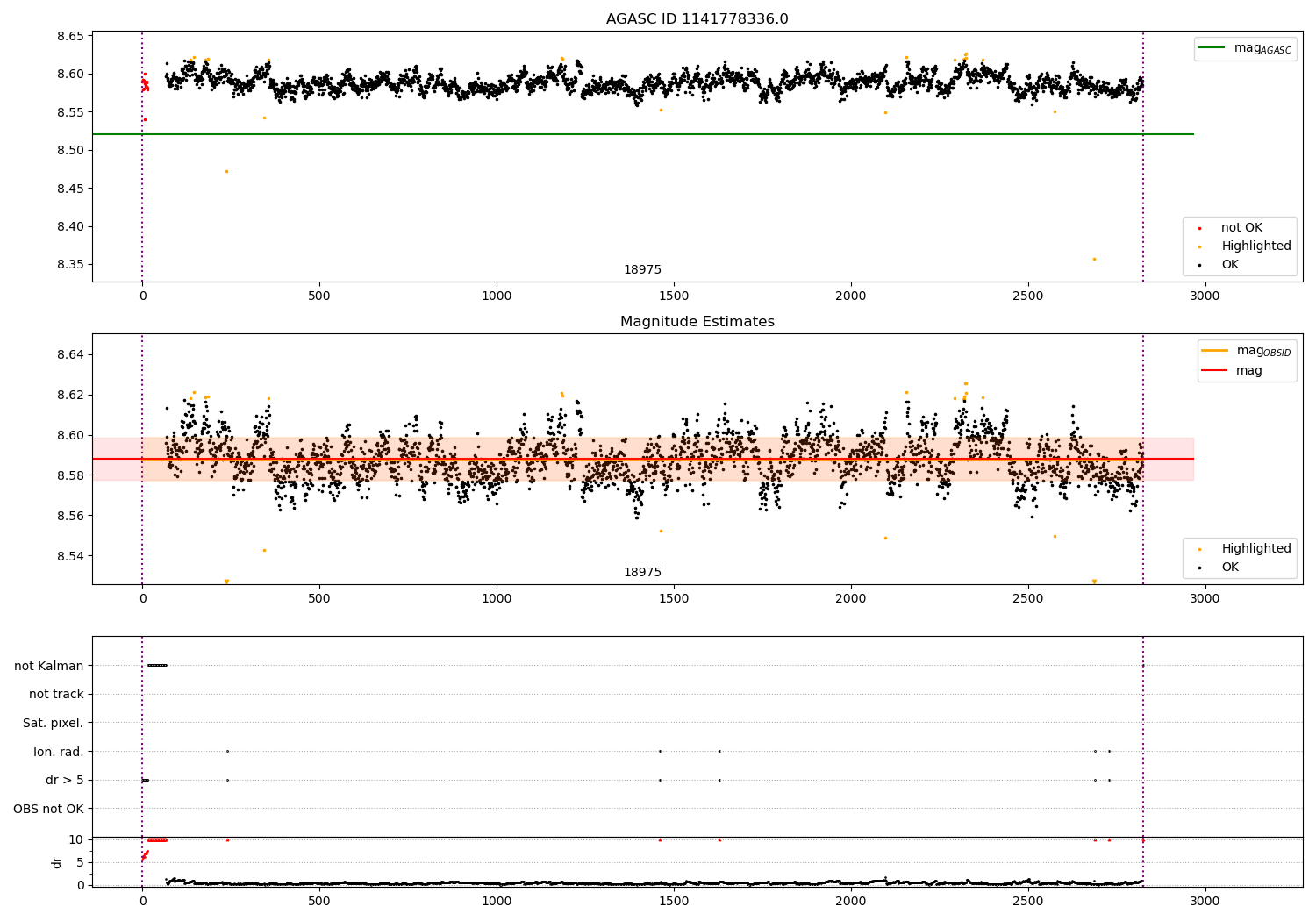Click the 'AGASC ID 1141778336.0' plot title
This screenshot has height=921, width=1316.
pos(697,19)
